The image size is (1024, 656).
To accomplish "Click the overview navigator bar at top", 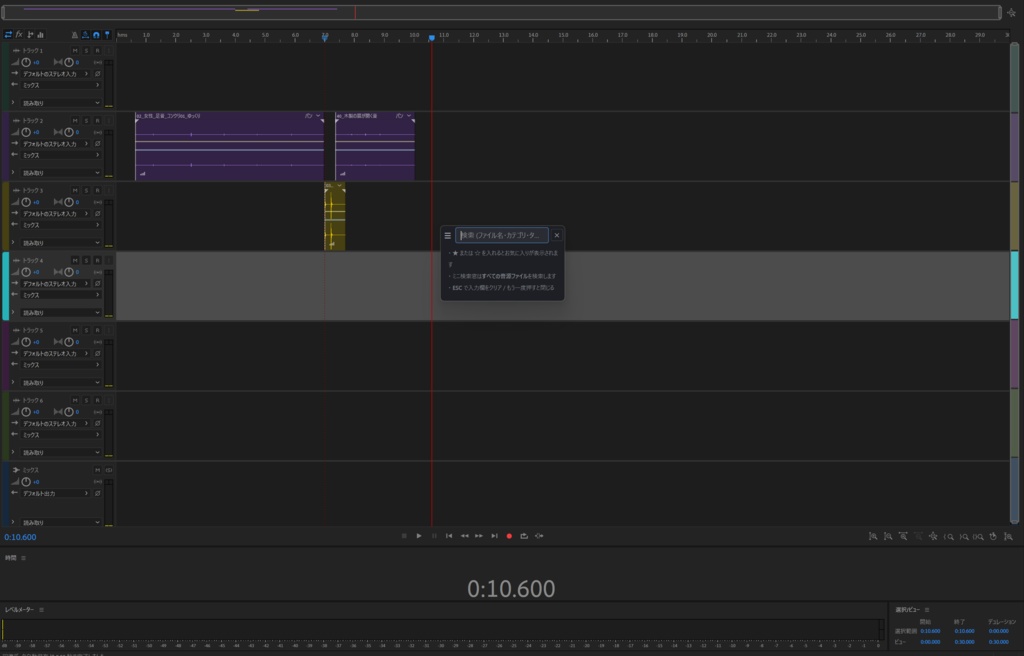I will (501, 12).
